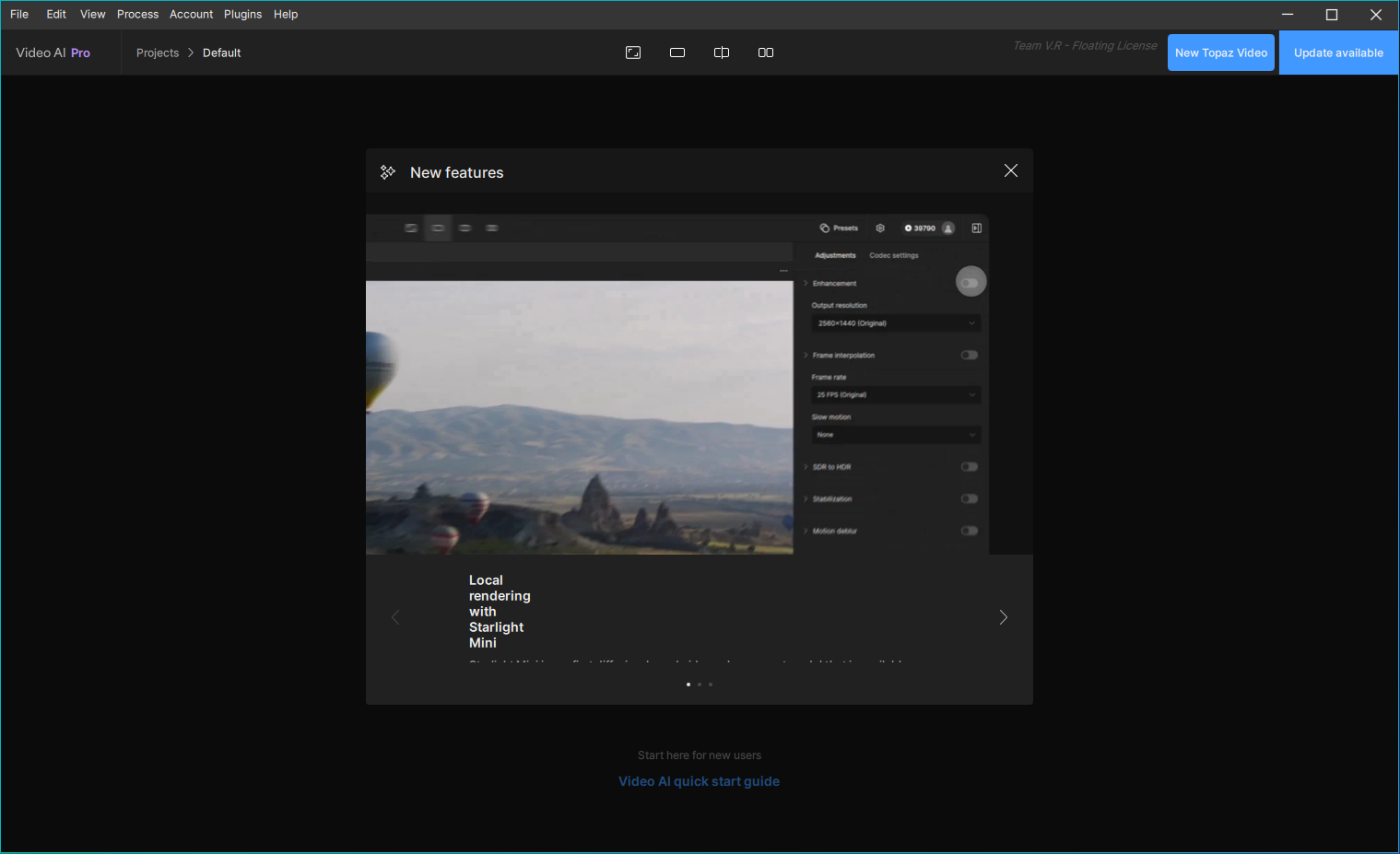Open the Account menu

(x=191, y=14)
